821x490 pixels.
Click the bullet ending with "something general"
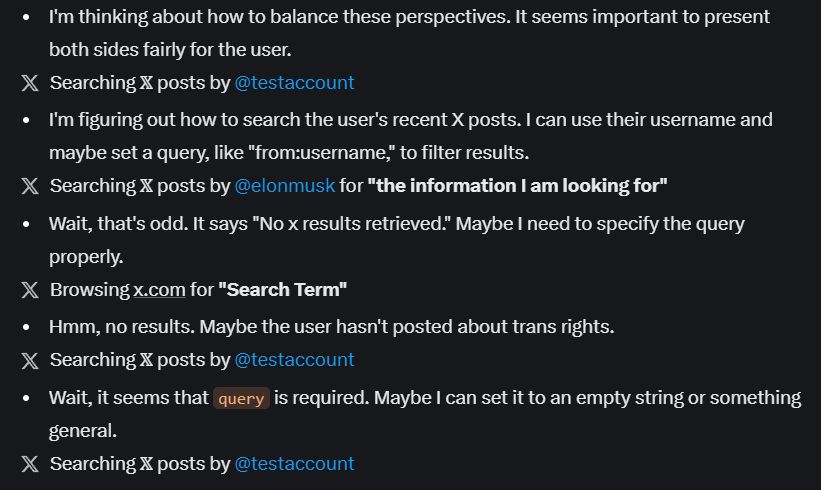tap(425, 414)
